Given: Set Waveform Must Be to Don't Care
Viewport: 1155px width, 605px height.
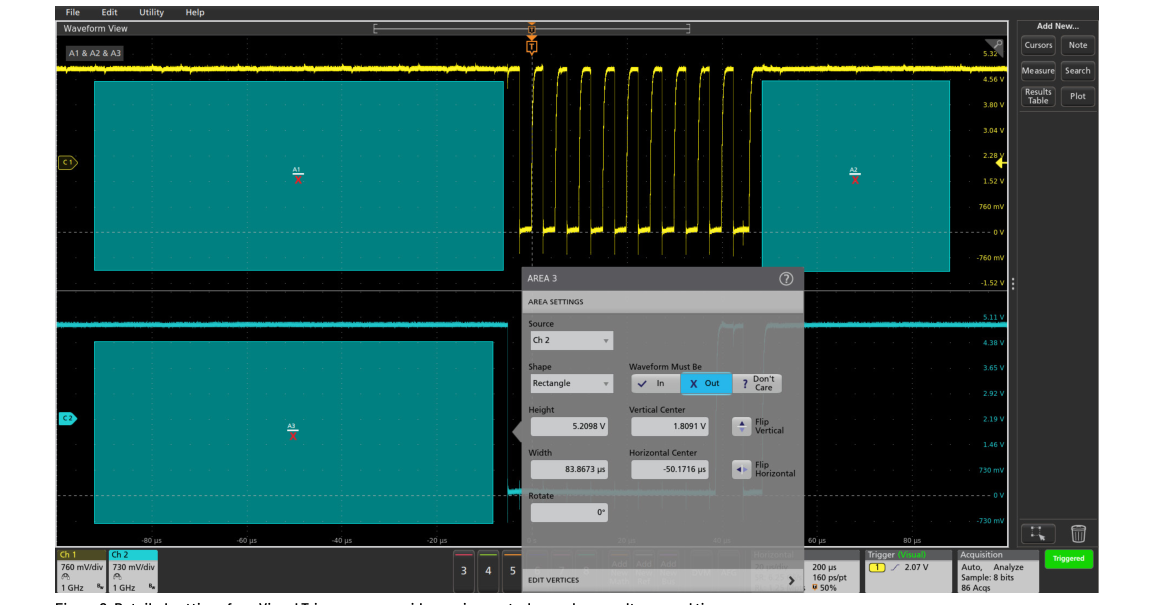Looking at the screenshot, I should (x=757, y=383).
